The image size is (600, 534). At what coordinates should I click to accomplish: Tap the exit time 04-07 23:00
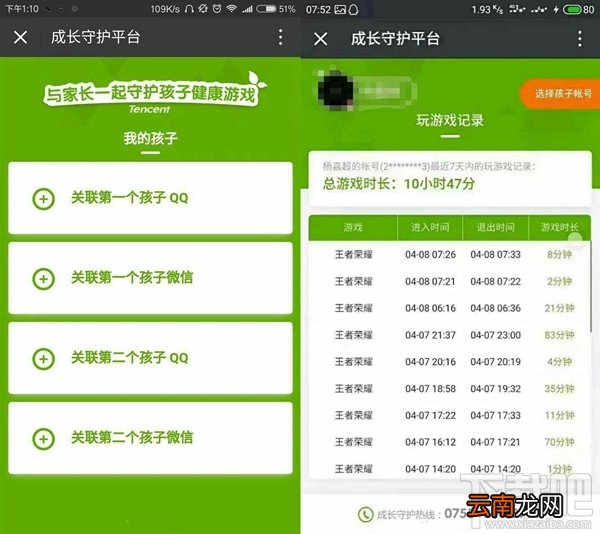(x=495, y=335)
